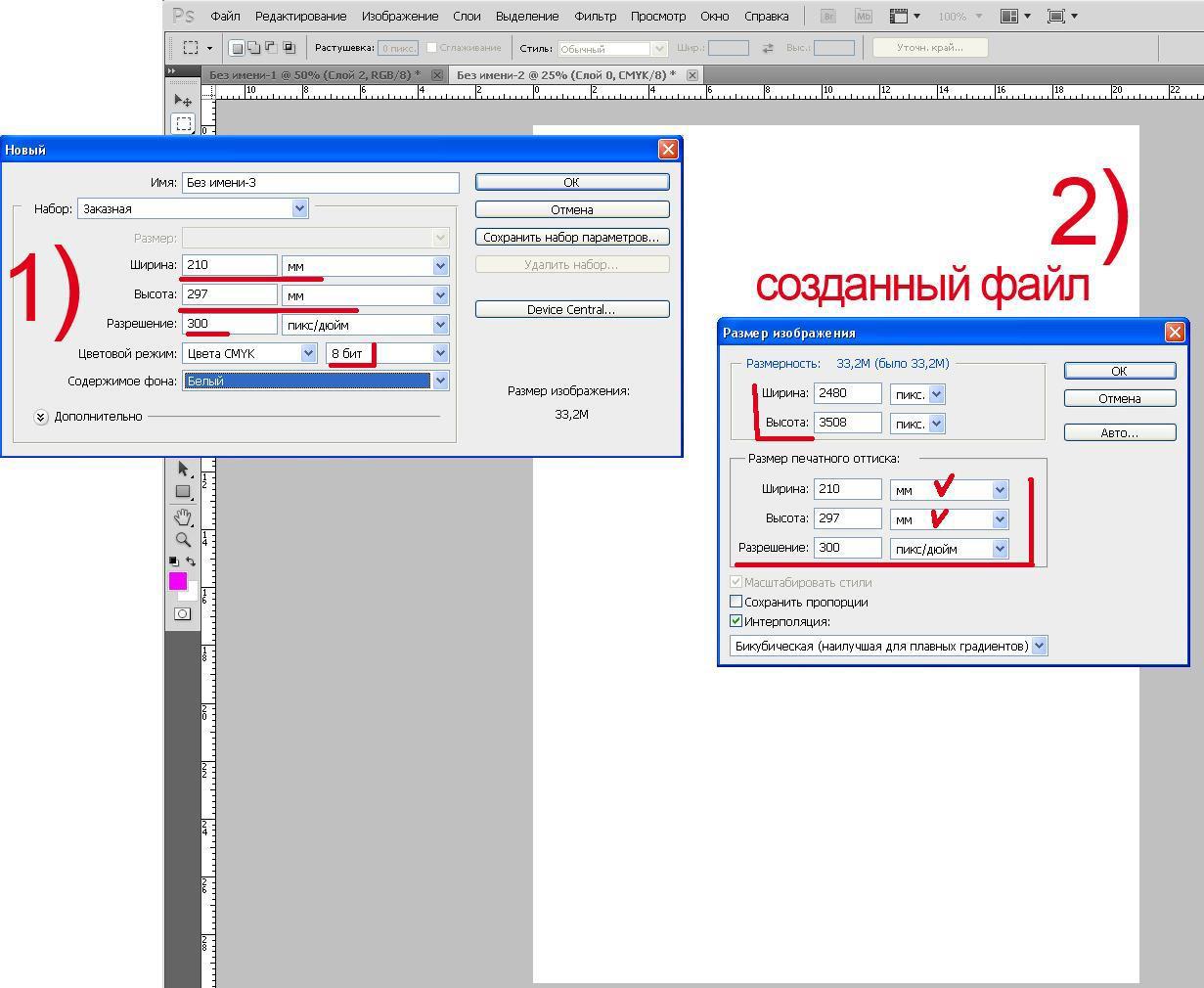Select the Rectangle shape tool

(183, 492)
